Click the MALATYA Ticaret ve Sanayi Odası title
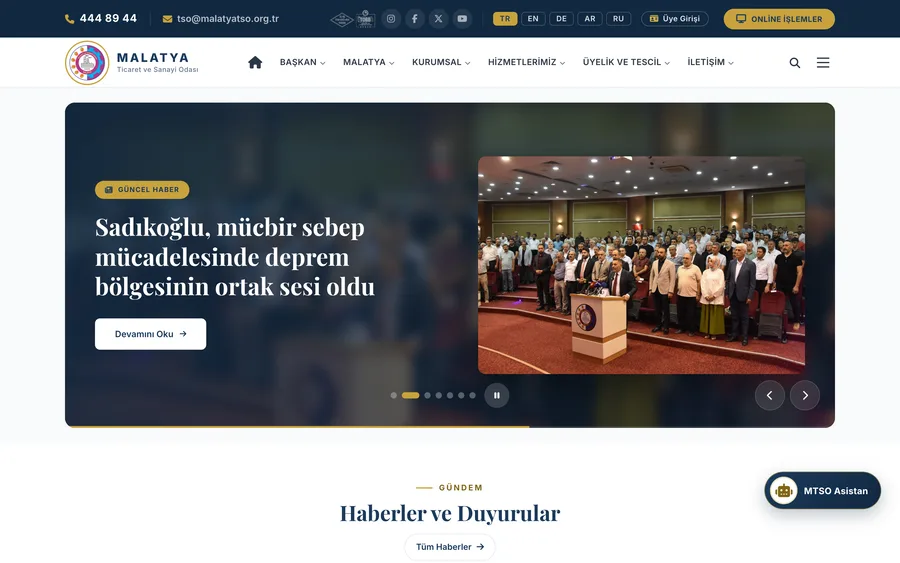 click(157, 63)
